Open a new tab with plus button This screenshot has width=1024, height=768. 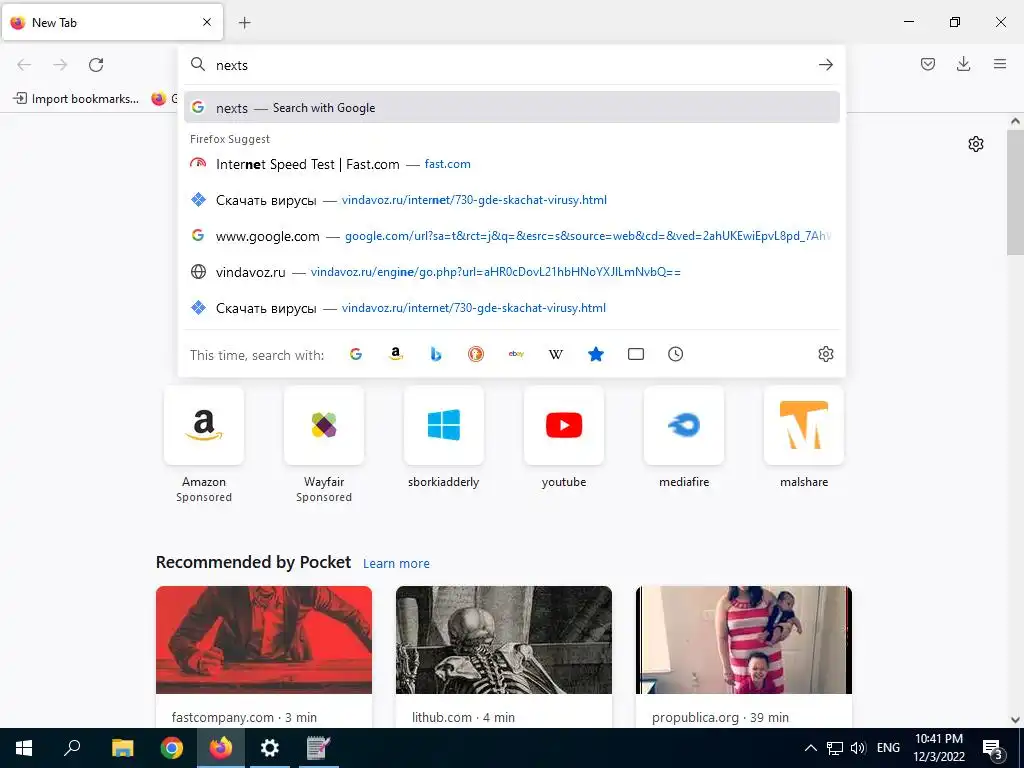click(244, 23)
